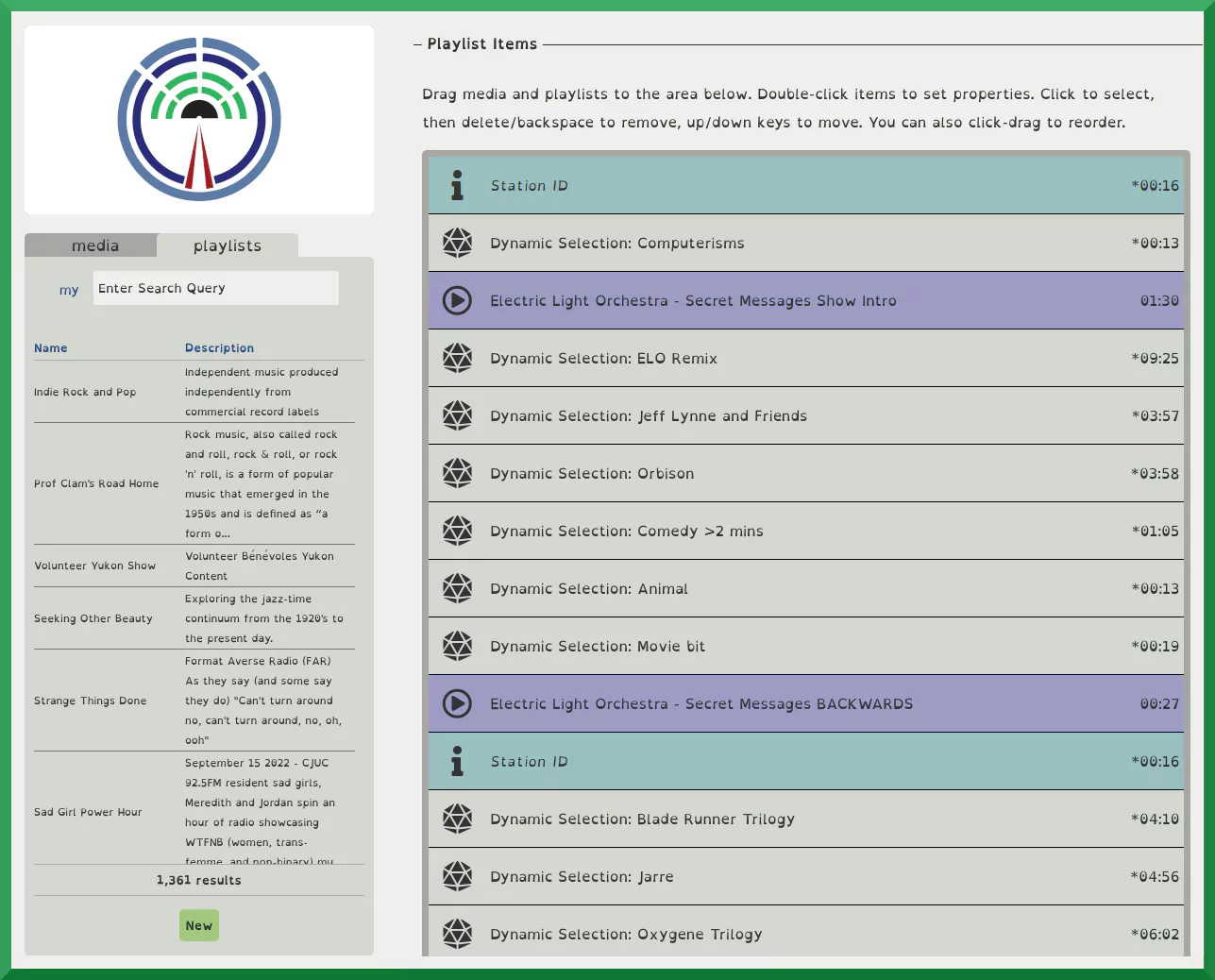Image resolution: width=1215 pixels, height=980 pixels.
Task: Click the info icon on first Station ID
Action: coord(457,186)
